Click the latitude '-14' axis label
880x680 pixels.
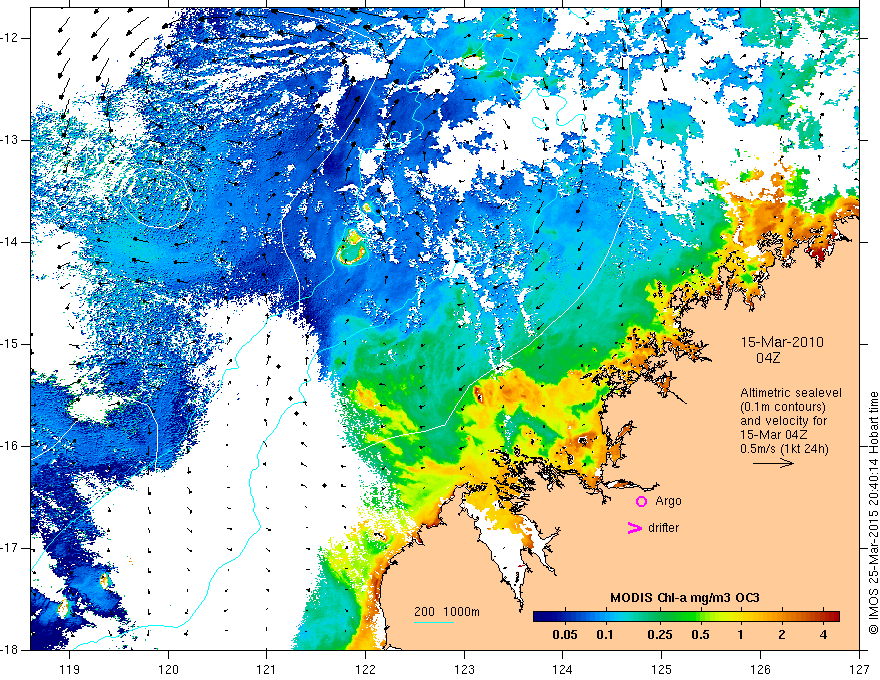click(11, 242)
